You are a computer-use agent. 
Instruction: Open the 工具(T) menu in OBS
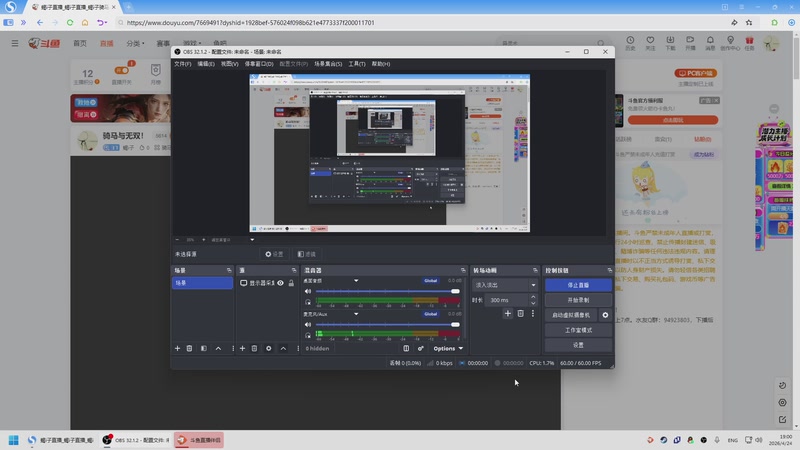click(356, 64)
